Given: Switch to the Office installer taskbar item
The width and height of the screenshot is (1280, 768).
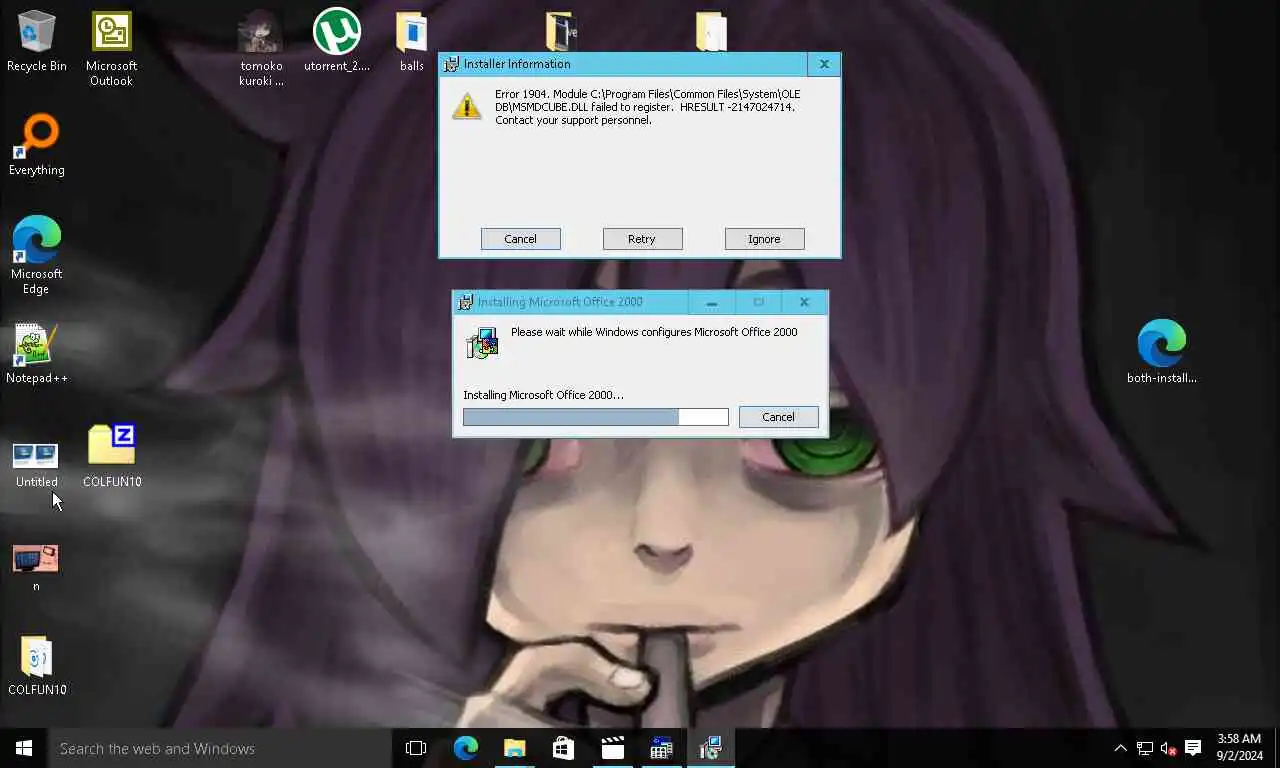Looking at the screenshot, I should coord(711,748).
